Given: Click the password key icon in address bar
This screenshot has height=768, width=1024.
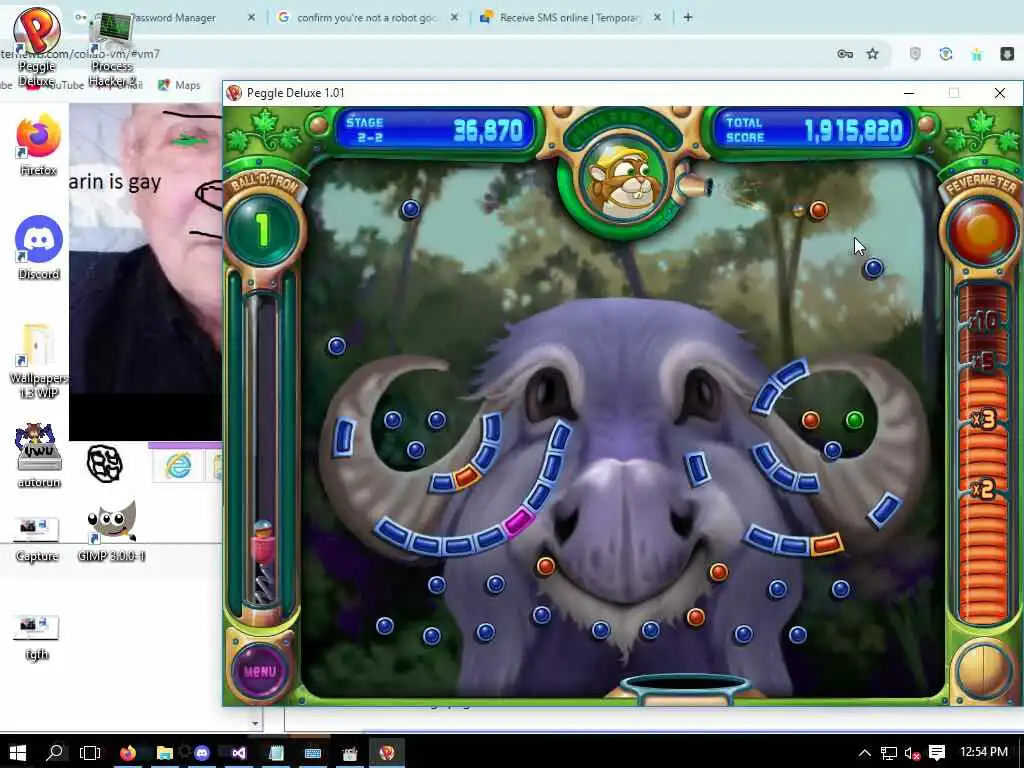Looking at the screenshot, I should pos(845,54).
